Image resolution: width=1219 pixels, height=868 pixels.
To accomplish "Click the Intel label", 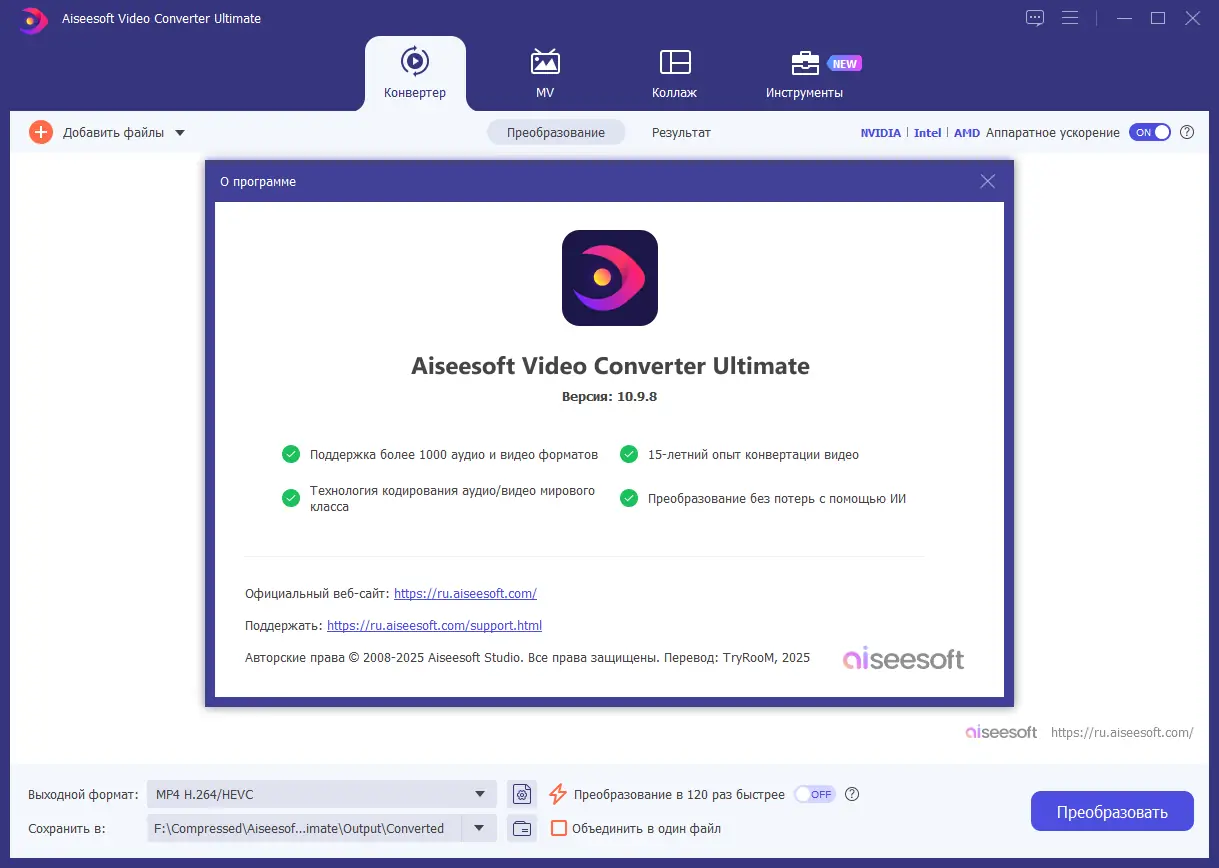I will [x=928, y=132].
